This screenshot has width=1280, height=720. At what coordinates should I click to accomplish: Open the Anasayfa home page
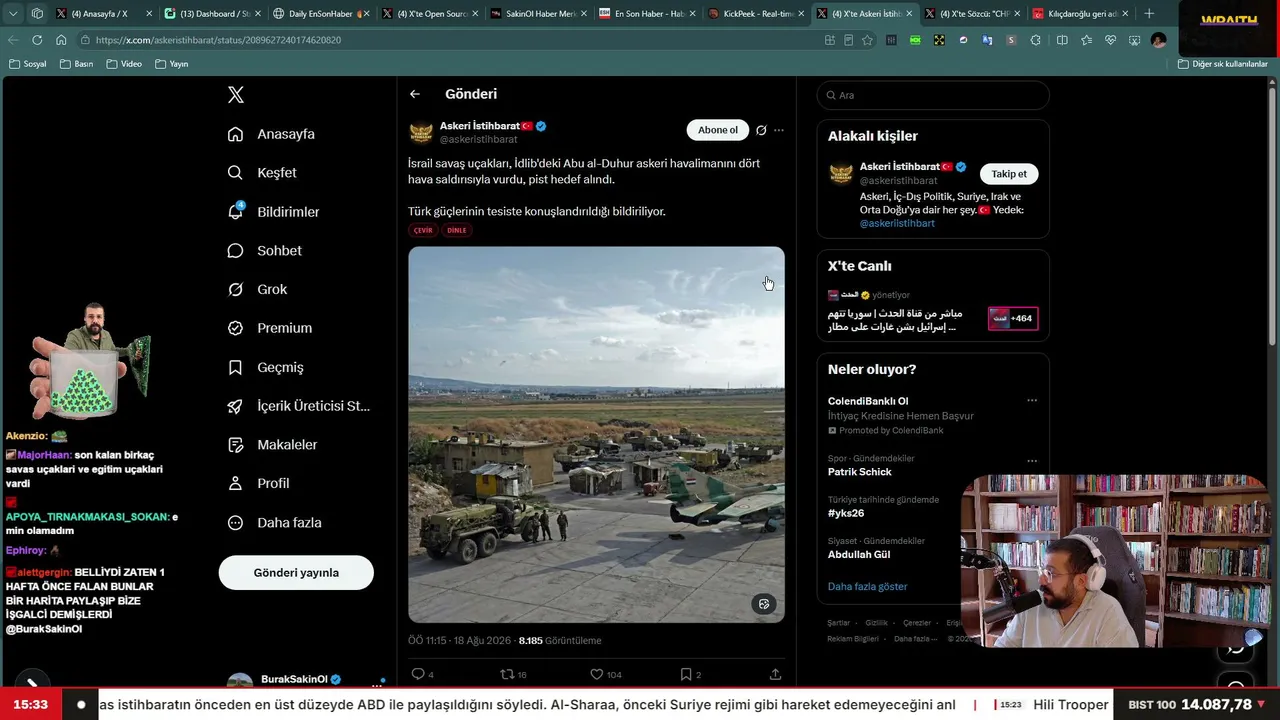(271, 134)
